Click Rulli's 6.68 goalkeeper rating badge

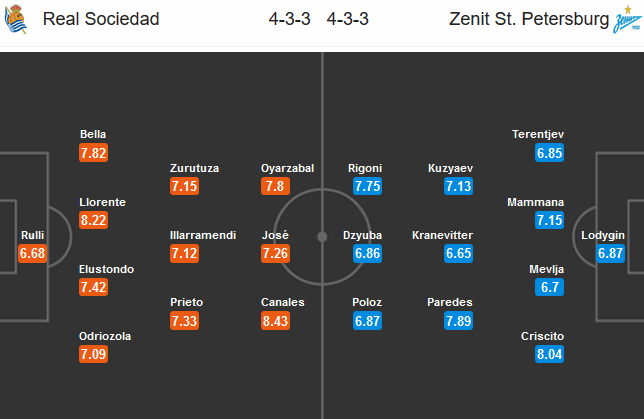32,254
